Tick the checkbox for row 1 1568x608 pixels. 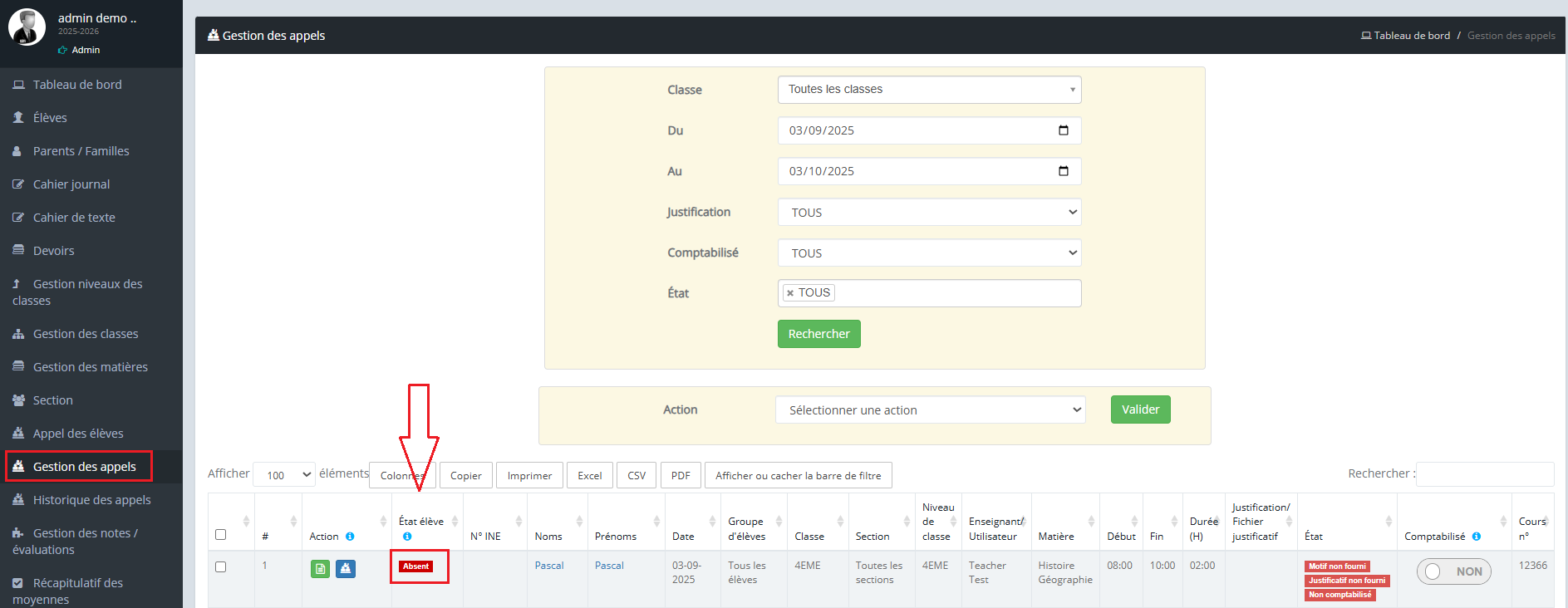tap(221, 566)
